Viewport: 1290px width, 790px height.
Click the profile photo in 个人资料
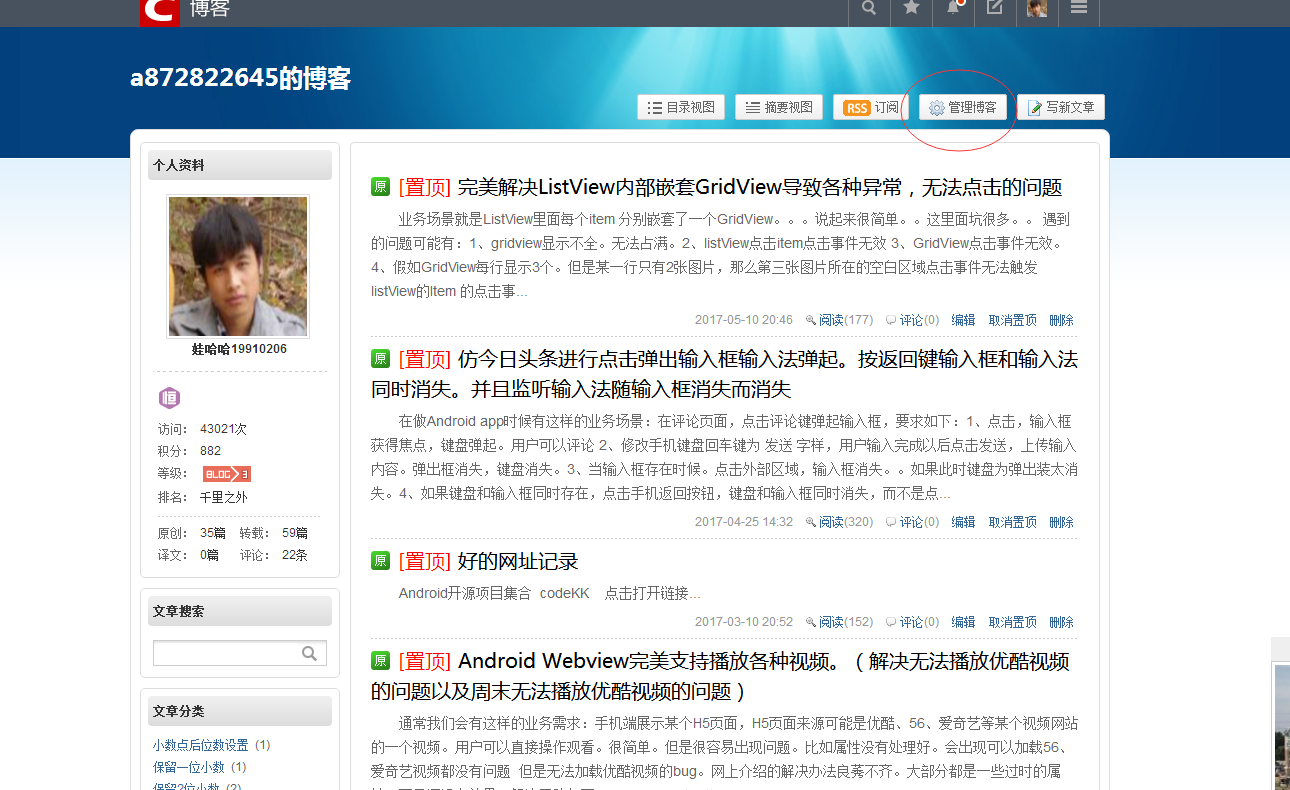pyautogui.click(x=238, y=266)
